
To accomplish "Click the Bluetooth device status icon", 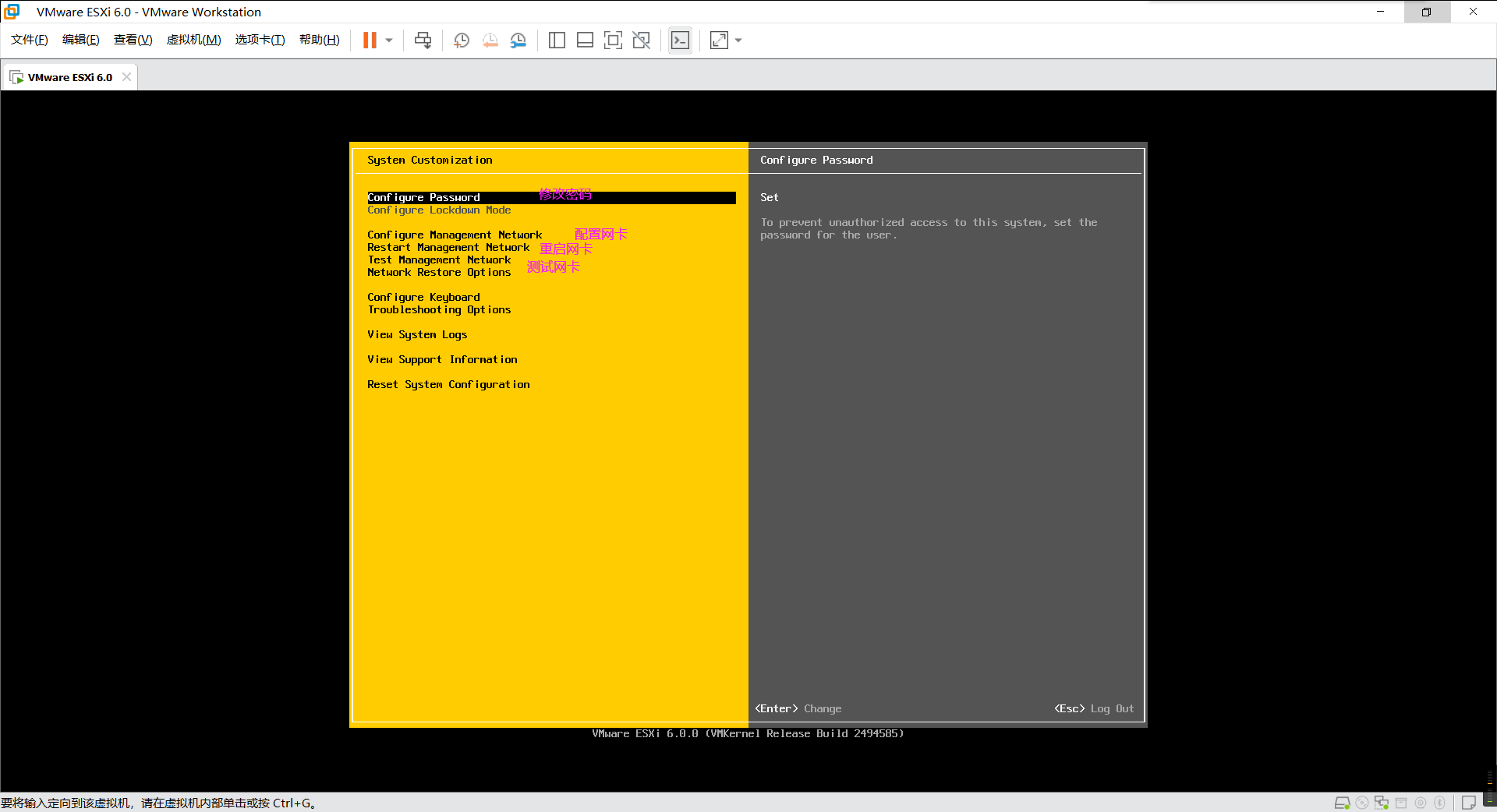I will (1439, 803).
